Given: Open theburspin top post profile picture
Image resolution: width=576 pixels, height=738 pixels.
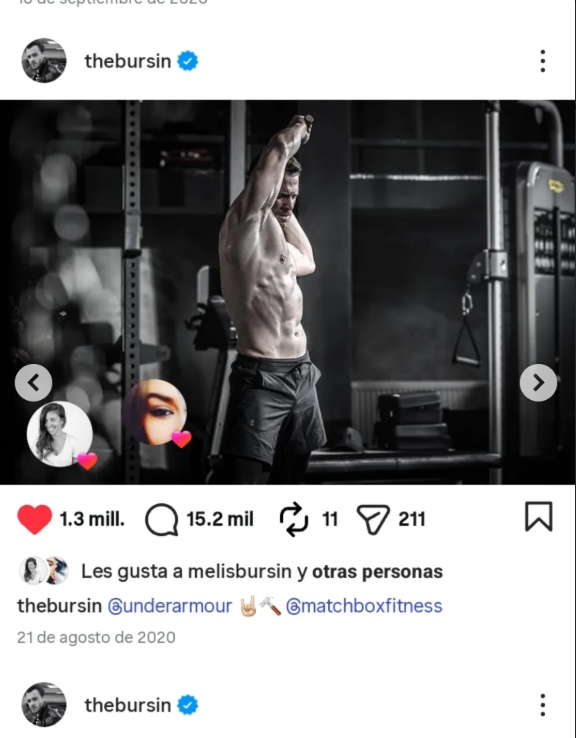Looking at the screenshot, I should pos(44,61).
